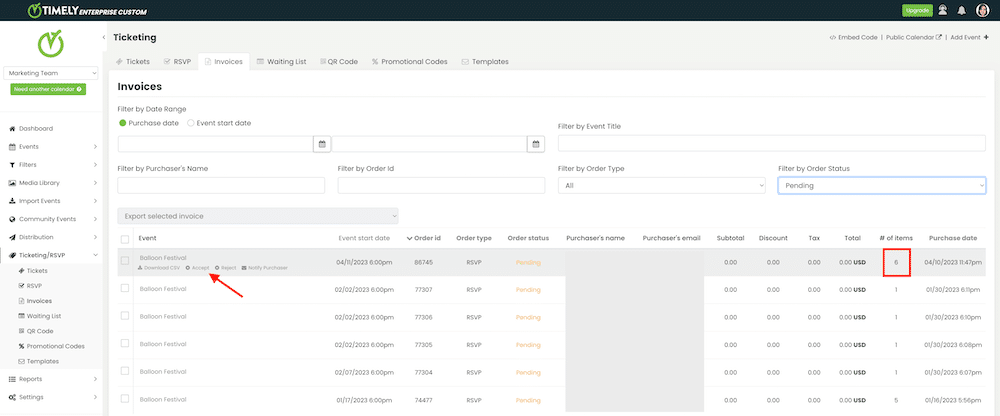Open calendar picker for end date
The height and width of the screenshot is (416, 1000).
coord(535,144)
